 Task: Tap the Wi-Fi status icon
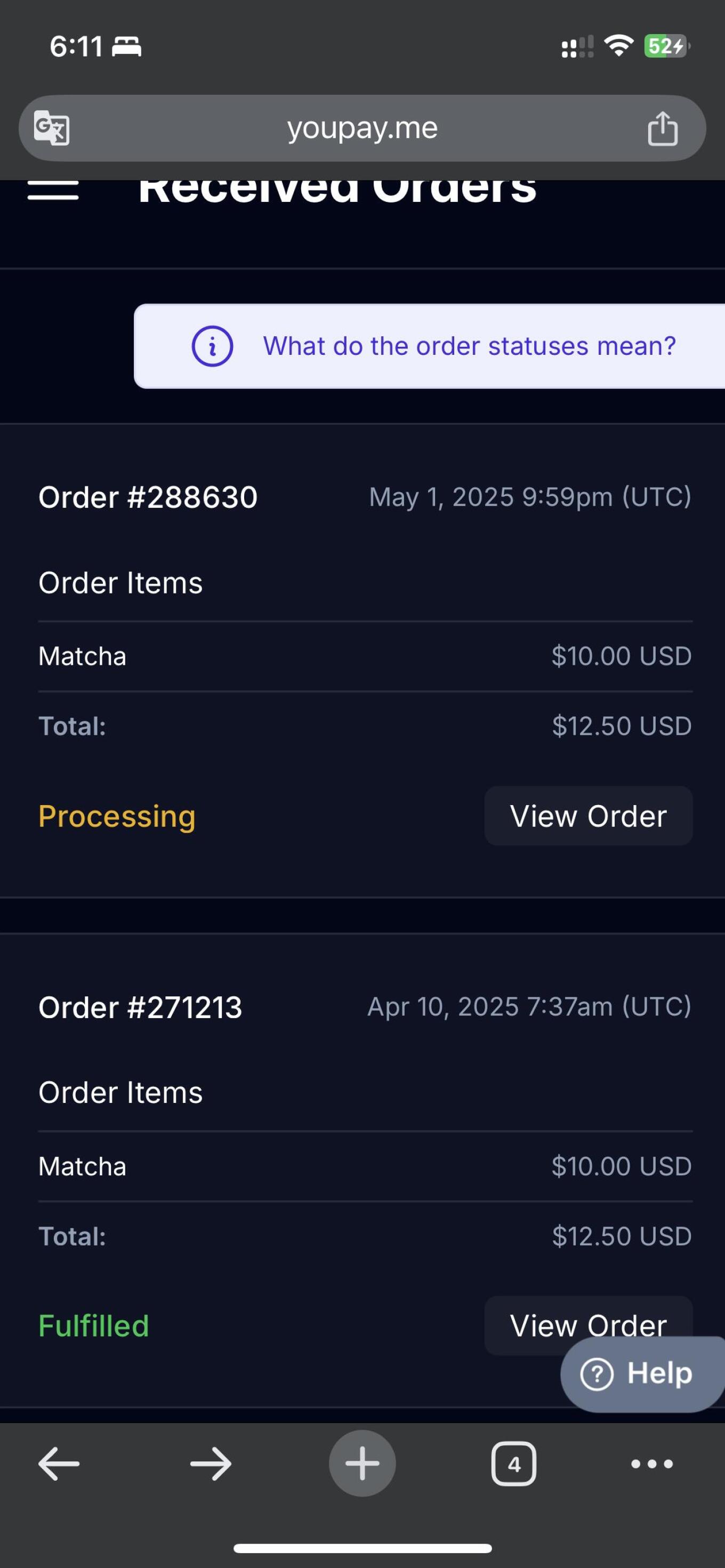[x=618, y=46]
